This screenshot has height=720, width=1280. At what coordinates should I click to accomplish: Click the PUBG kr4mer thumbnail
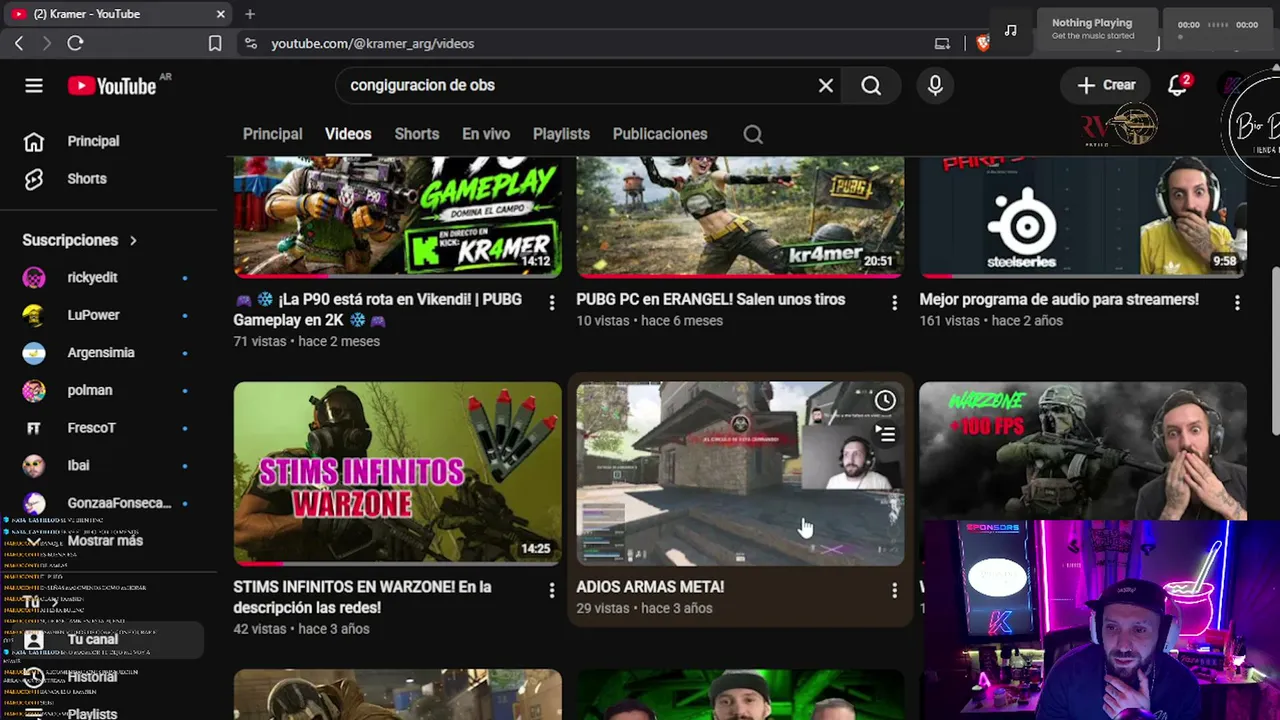[740, 217]
